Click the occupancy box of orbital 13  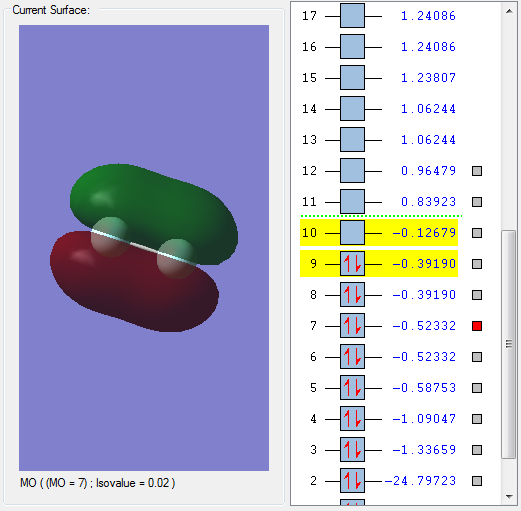pos(352,140)
